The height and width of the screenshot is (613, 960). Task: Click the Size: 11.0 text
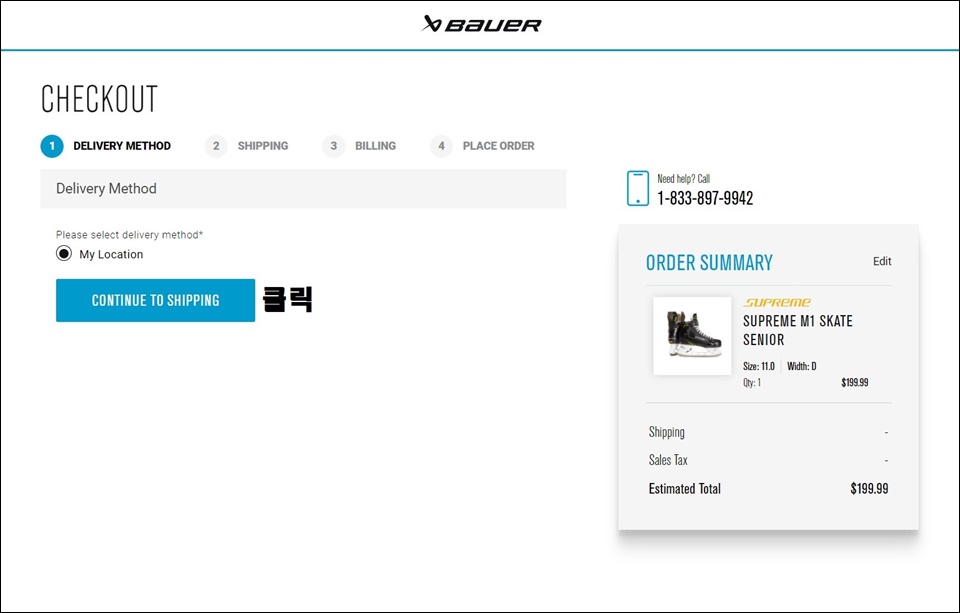(759, 366)
